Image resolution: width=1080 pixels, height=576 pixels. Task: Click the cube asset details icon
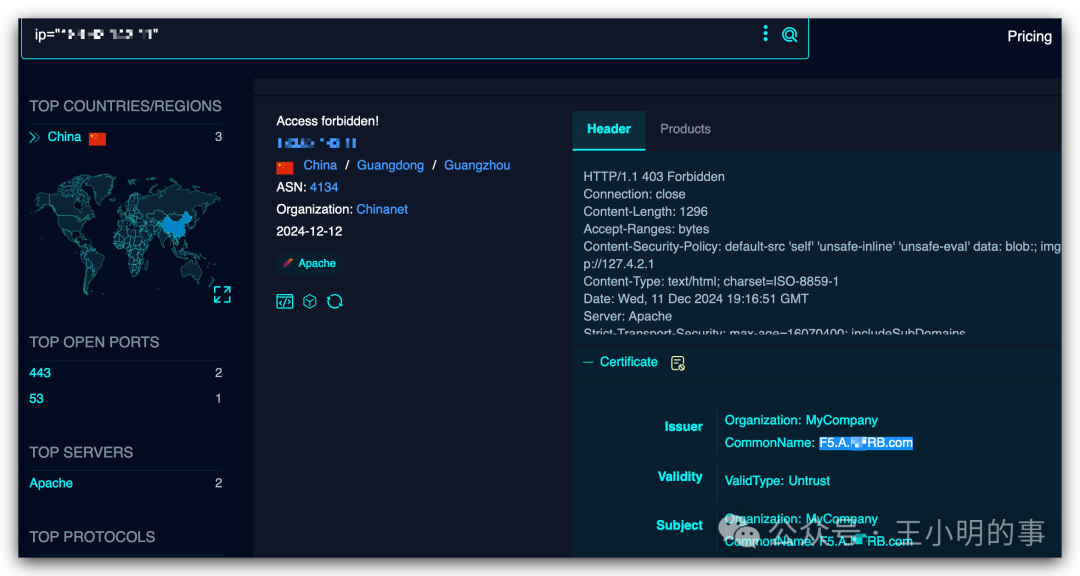click(310, 301)
